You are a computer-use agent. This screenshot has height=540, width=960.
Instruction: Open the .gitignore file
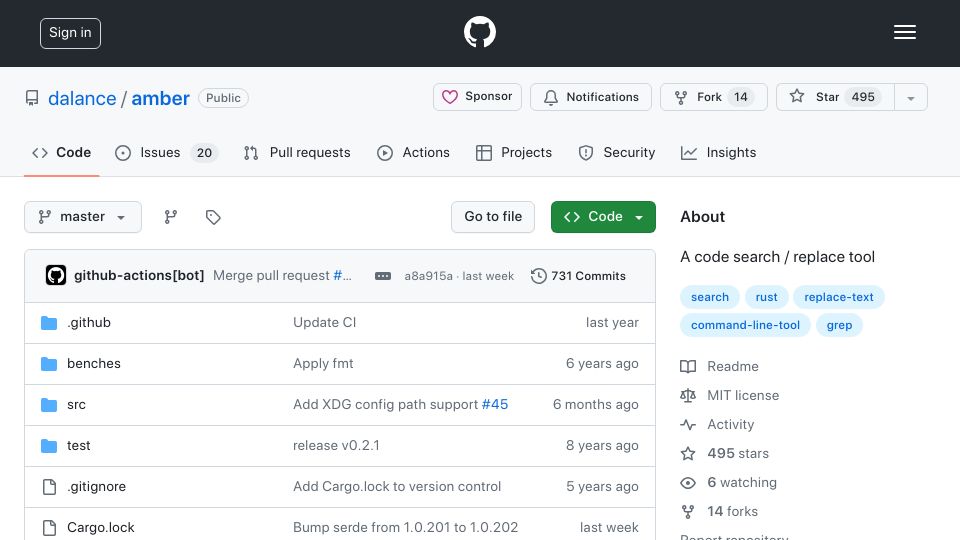click(x=97, y=487)
